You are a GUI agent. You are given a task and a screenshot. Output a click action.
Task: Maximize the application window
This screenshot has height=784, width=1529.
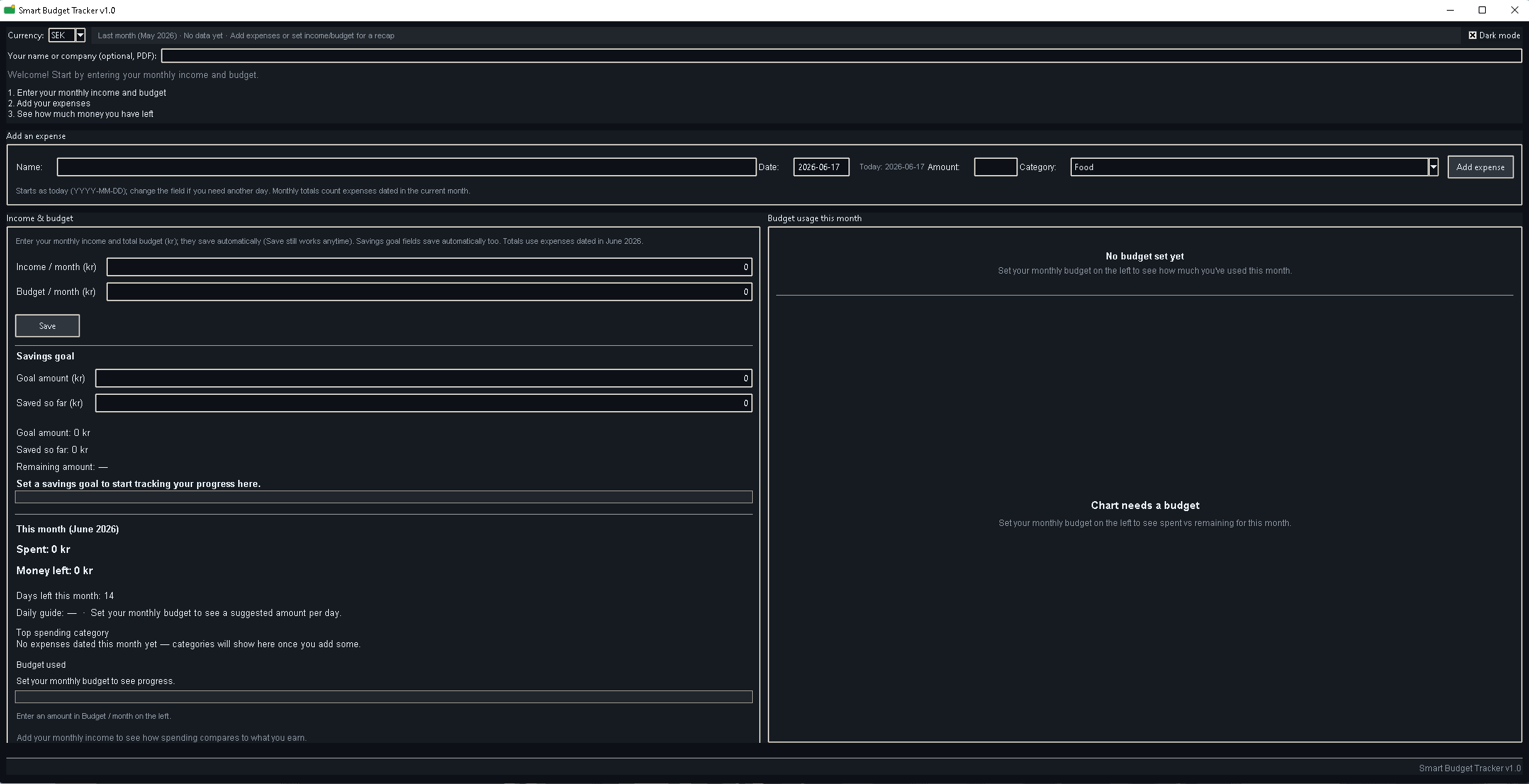pos(1482,10)
